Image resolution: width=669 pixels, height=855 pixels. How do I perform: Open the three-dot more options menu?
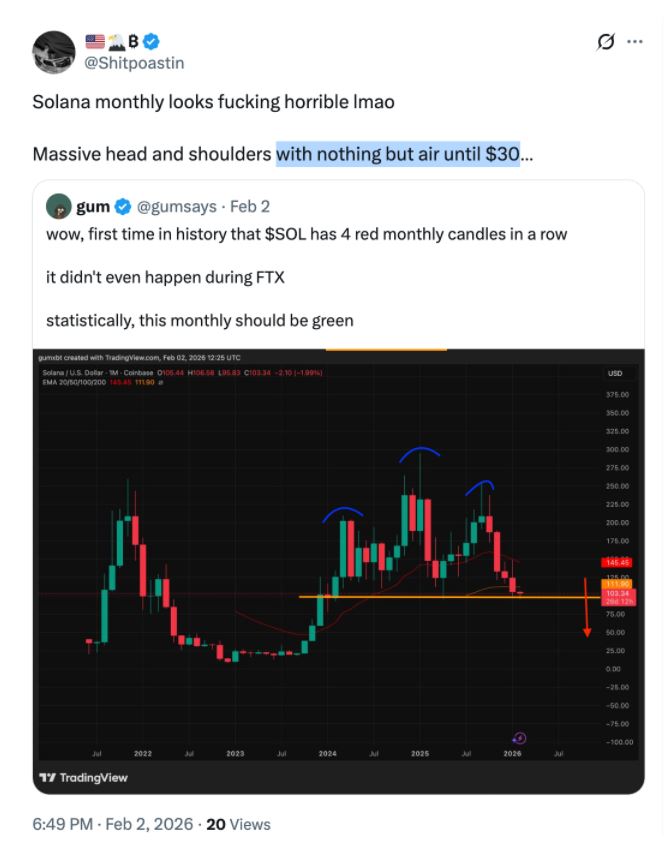click(x=634, y=42)
